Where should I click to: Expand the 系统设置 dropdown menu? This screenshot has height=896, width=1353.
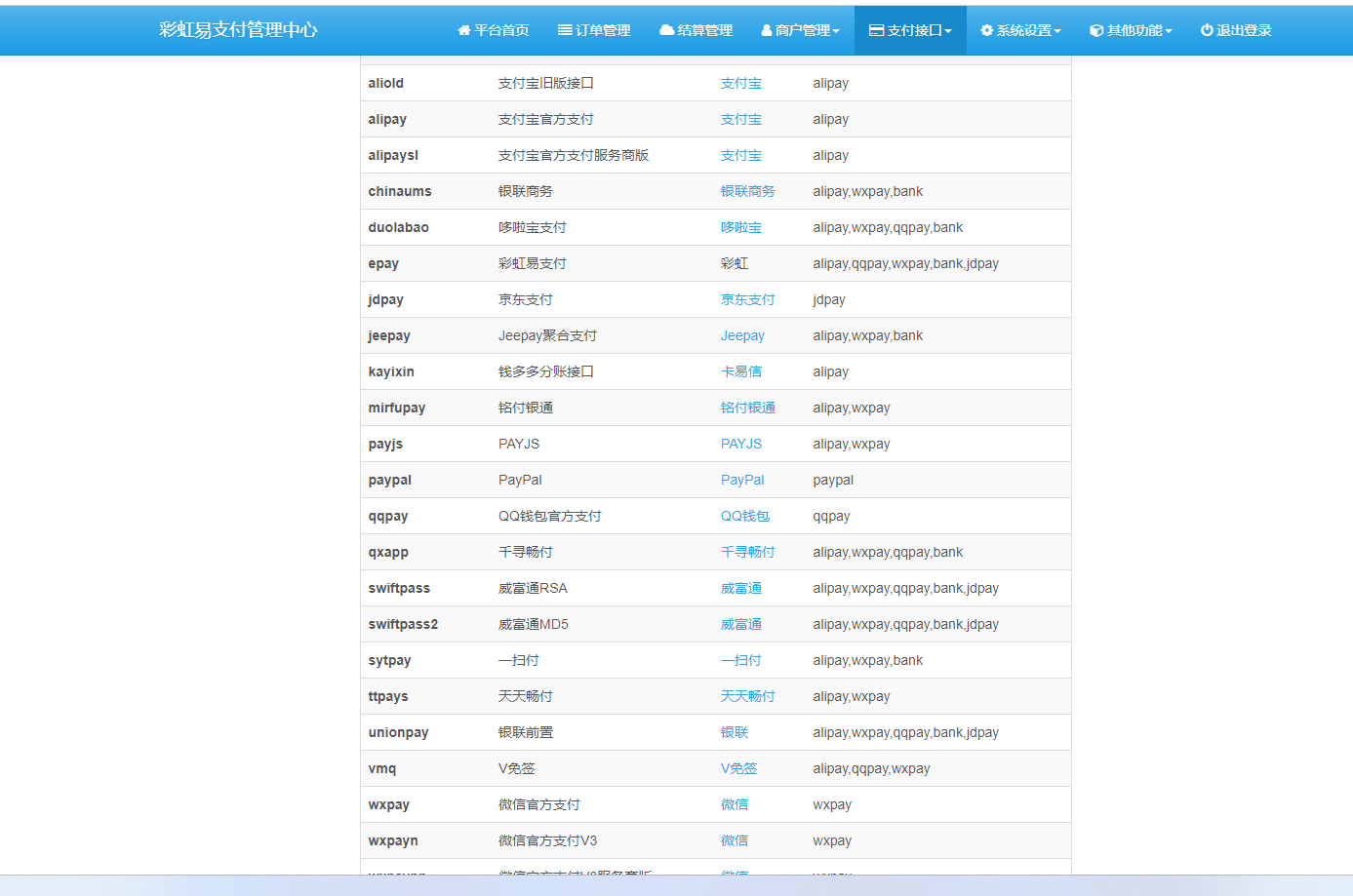tap(1020, 30)
